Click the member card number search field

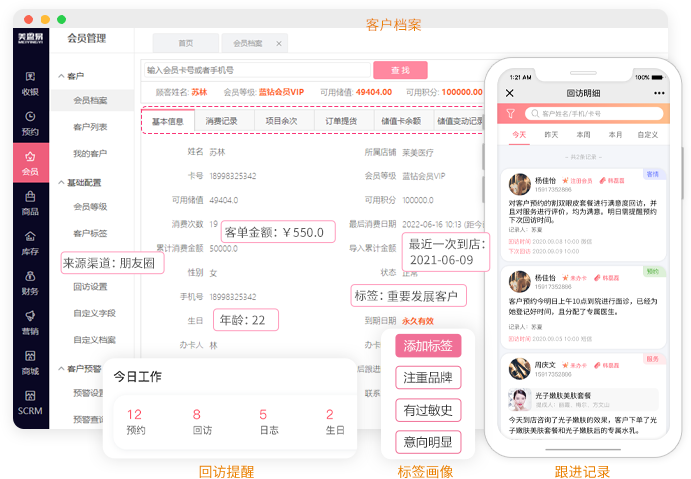(x=256, y=71)
